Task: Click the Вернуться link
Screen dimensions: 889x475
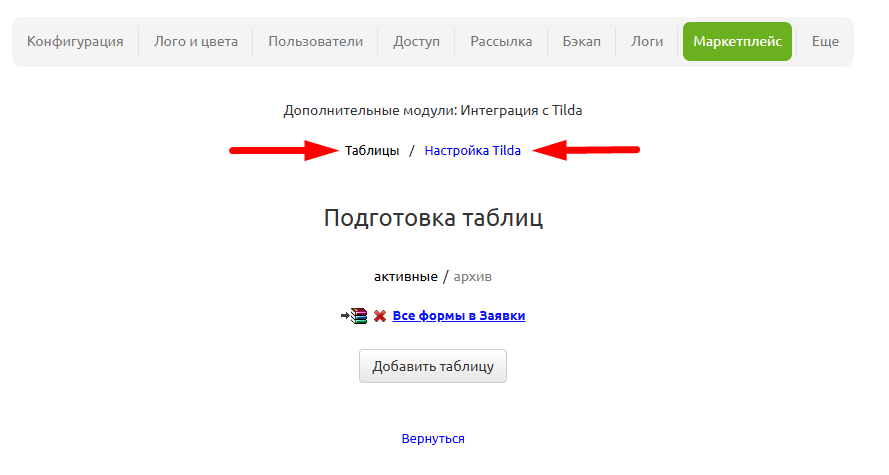Action: pos(433,439)
